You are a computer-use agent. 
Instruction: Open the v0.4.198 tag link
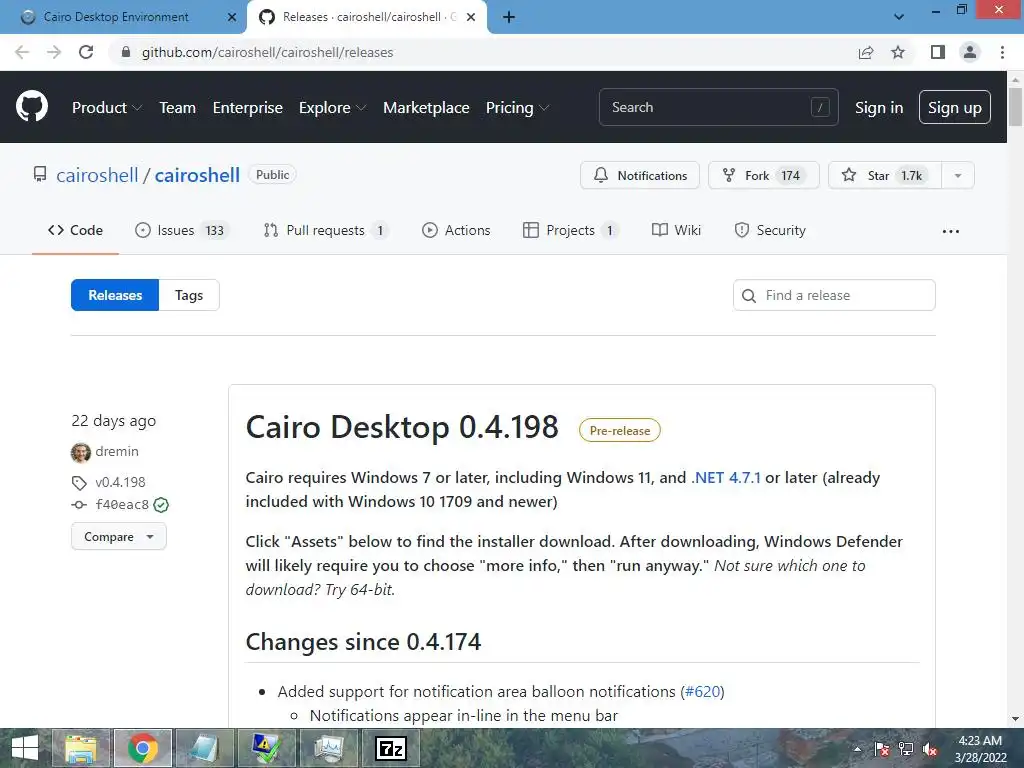click(x=120, y=483)
